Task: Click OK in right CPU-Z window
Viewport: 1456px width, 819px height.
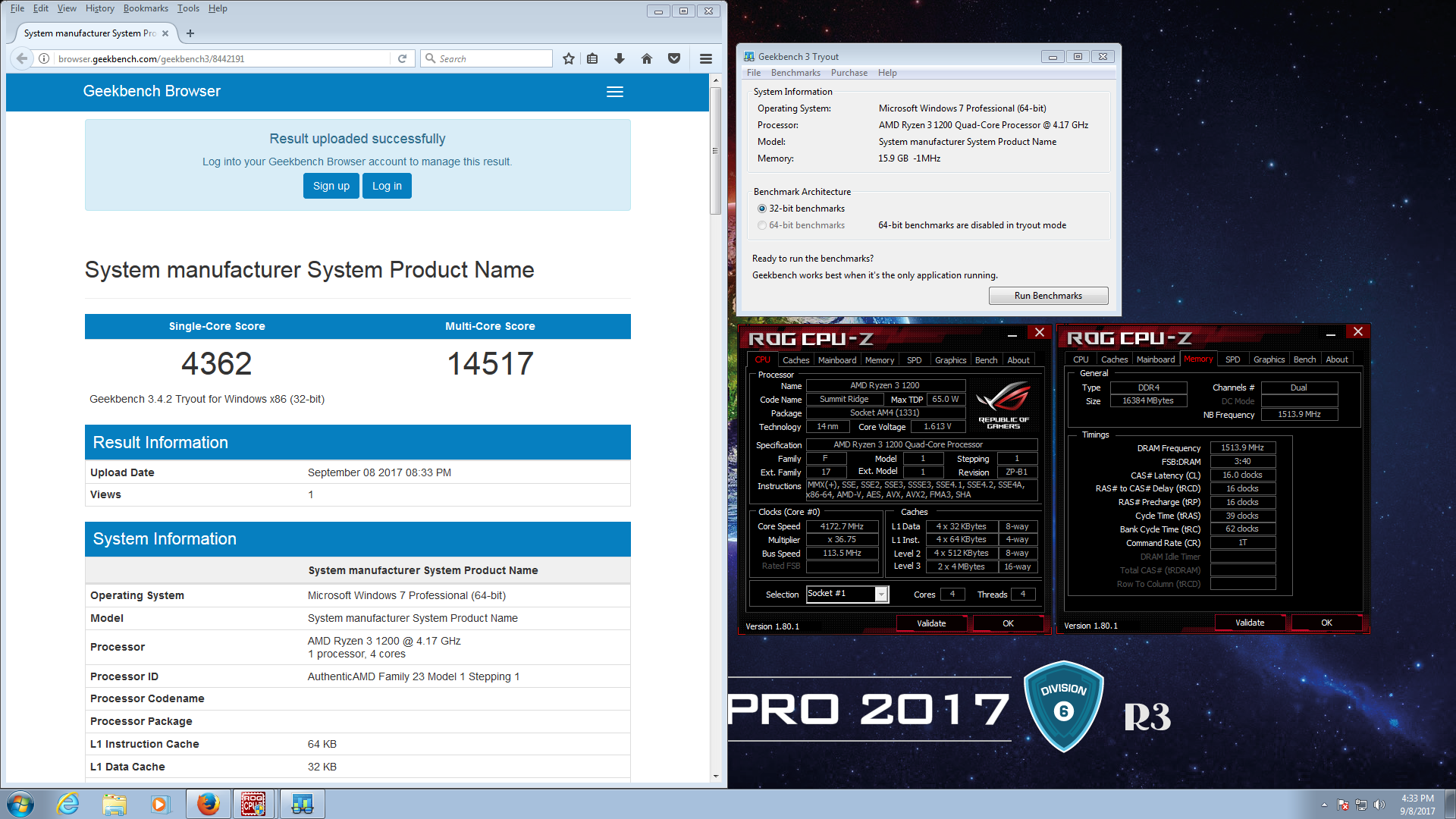Action: [1326, 623]
